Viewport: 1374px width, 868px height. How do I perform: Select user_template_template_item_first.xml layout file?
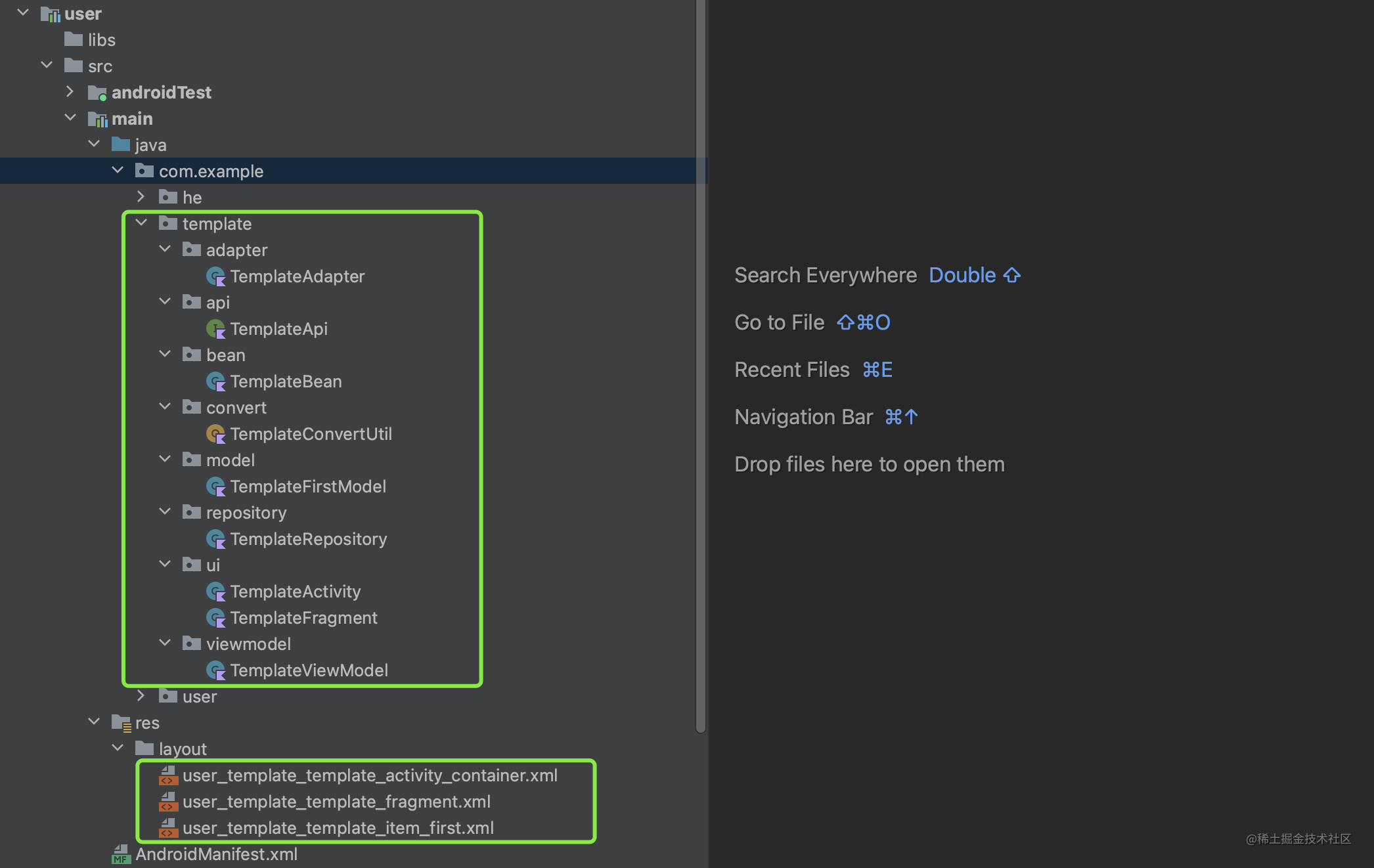[x=338, y=828]
